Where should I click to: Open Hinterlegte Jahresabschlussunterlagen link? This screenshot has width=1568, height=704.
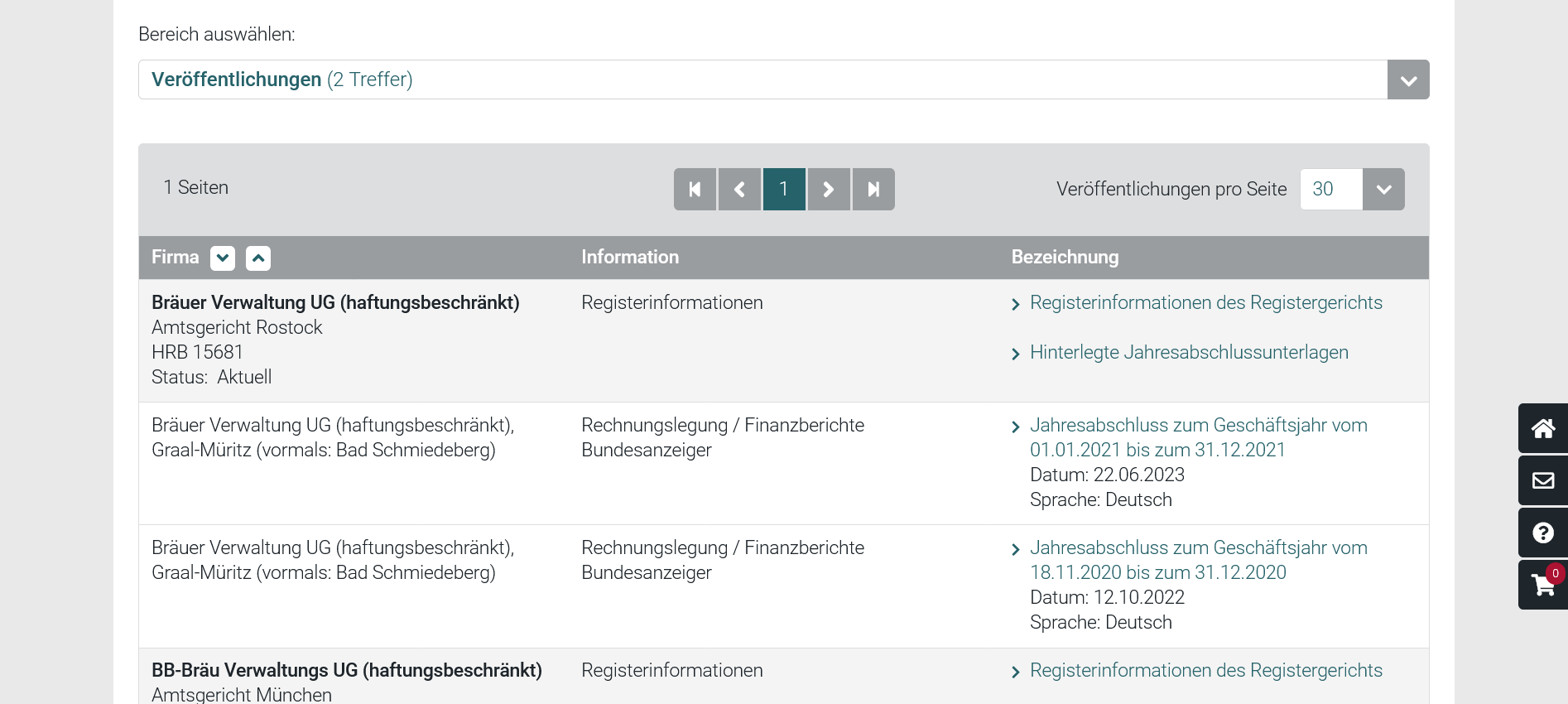1188,353
